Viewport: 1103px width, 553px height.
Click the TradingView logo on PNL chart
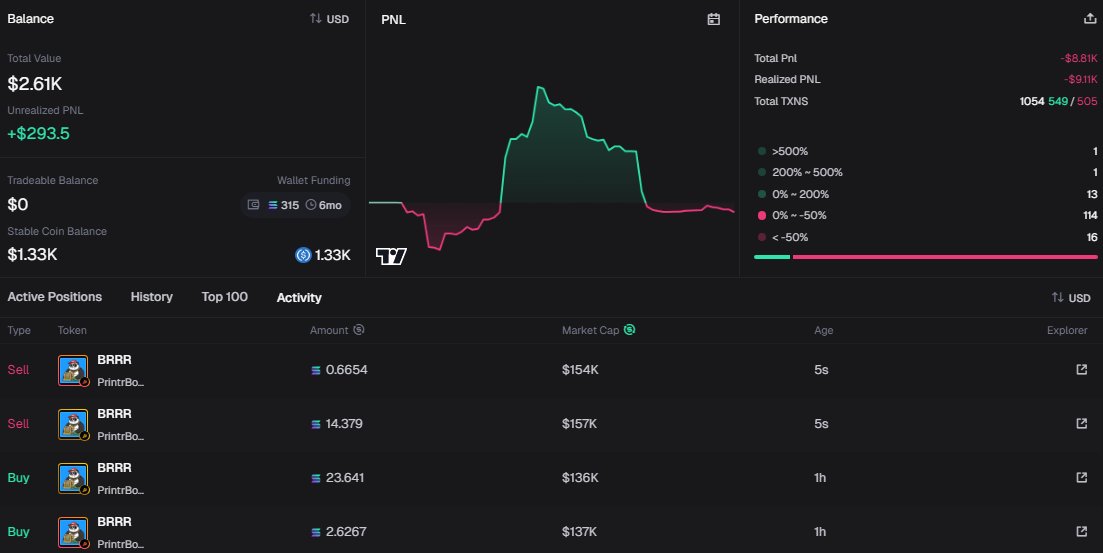391,256
